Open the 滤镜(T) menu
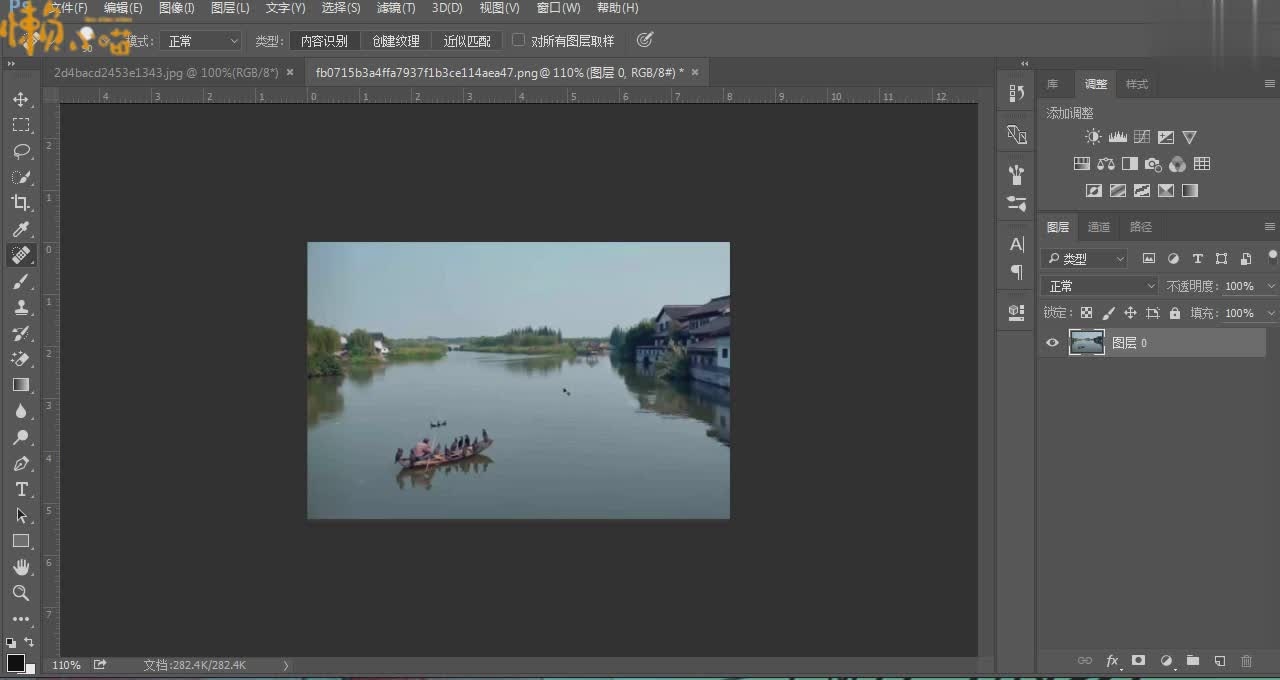The image size is (1280, 680). (x=395, y=8)
